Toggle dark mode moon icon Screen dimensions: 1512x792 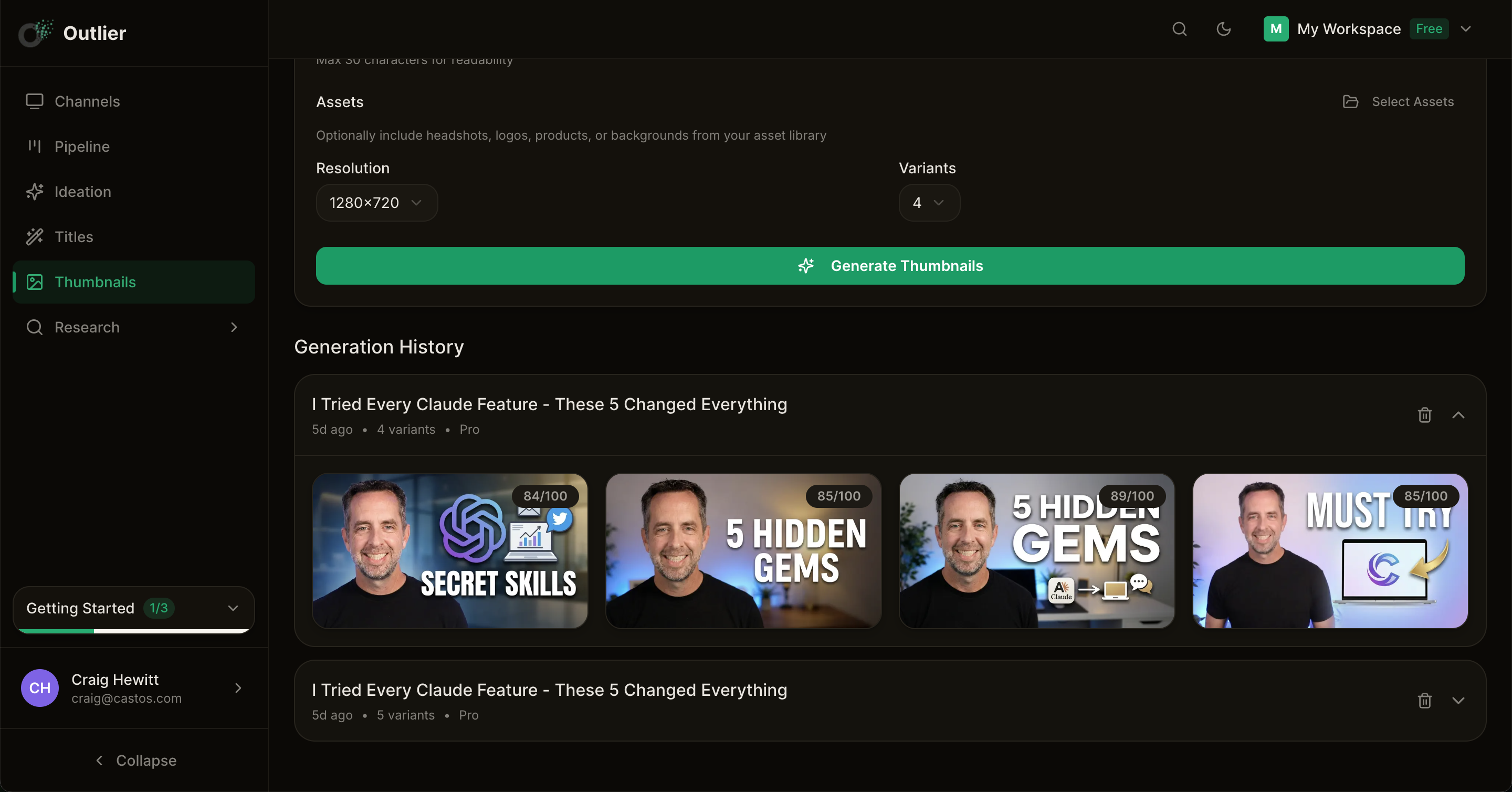1223,29
